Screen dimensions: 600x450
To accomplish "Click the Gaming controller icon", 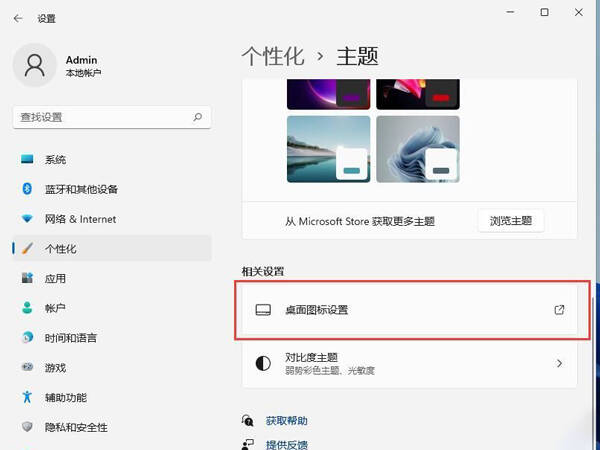I will click(27, 367).
